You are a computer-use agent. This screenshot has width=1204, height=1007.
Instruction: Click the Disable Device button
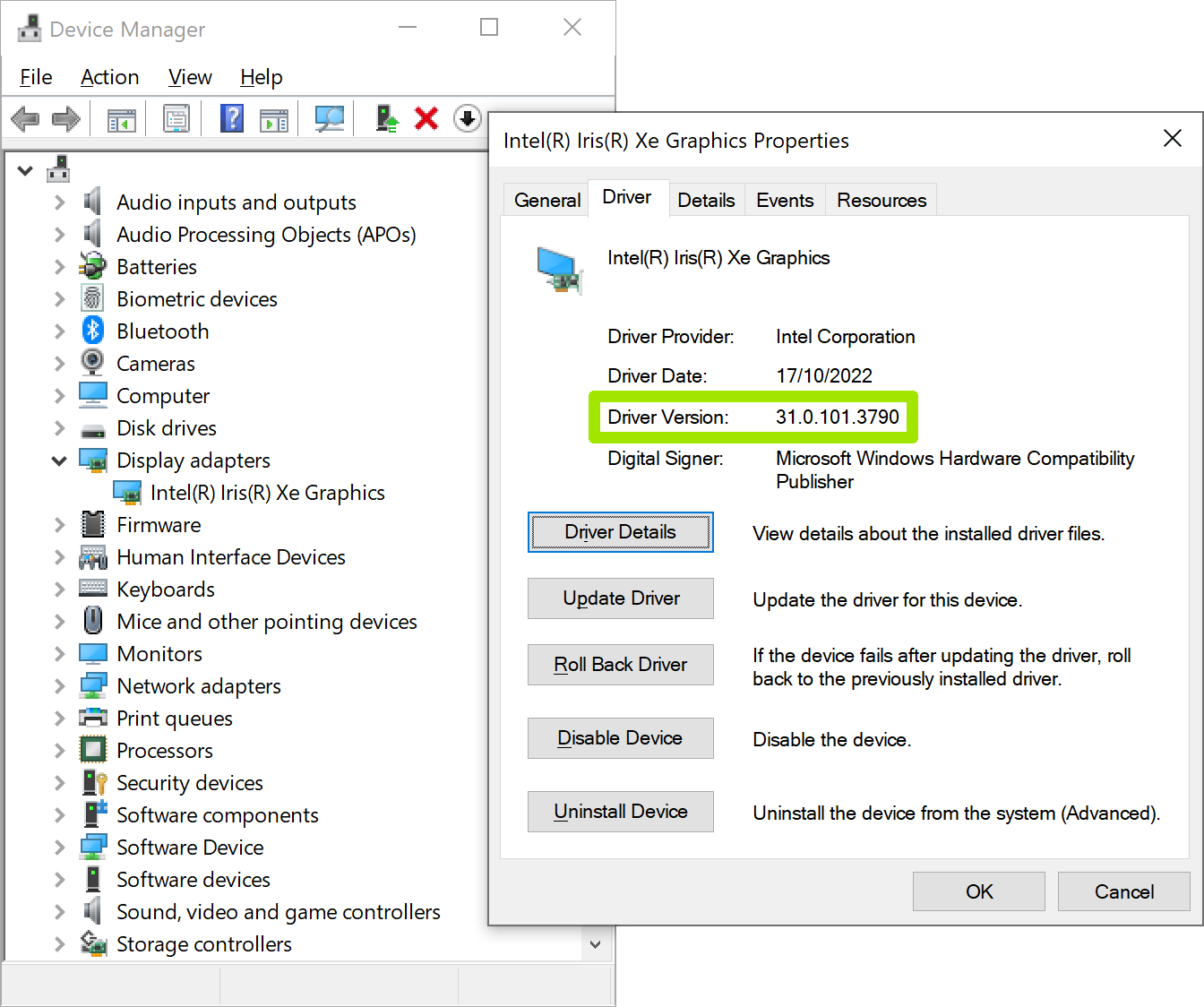coord(621,738)
